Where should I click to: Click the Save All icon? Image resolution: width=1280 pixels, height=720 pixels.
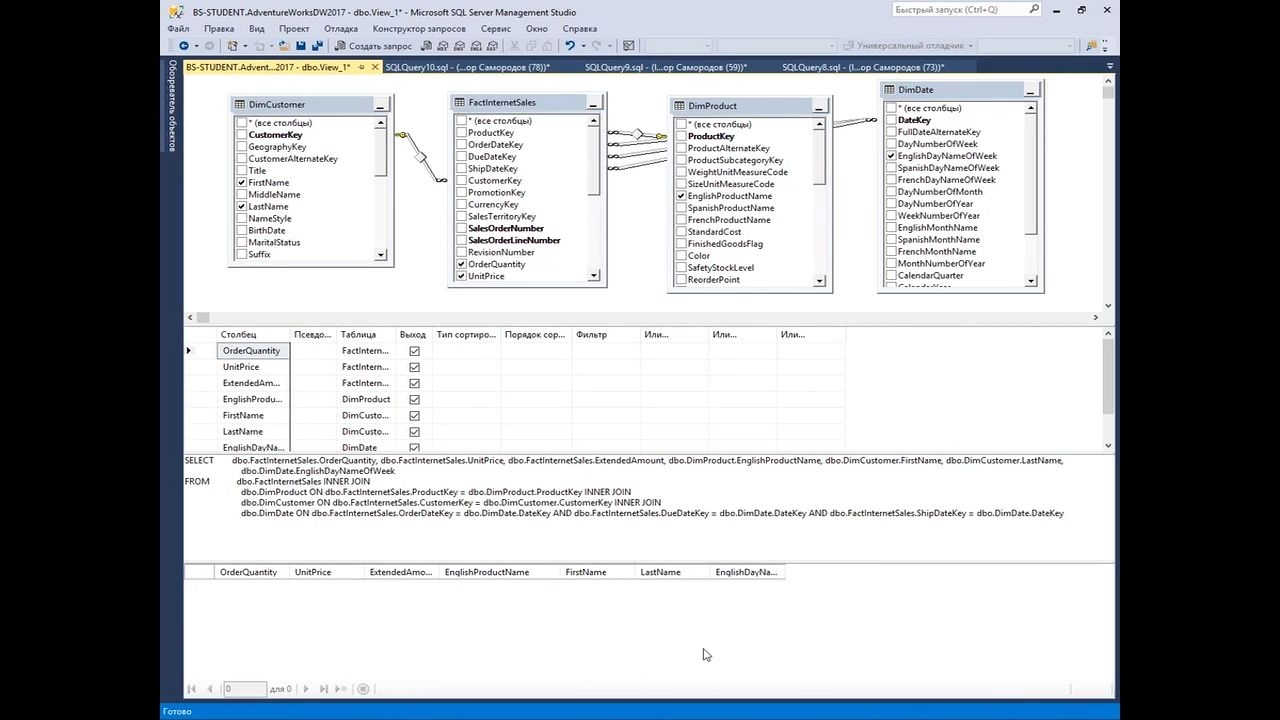pyautogui.click(x=318, y=46)
